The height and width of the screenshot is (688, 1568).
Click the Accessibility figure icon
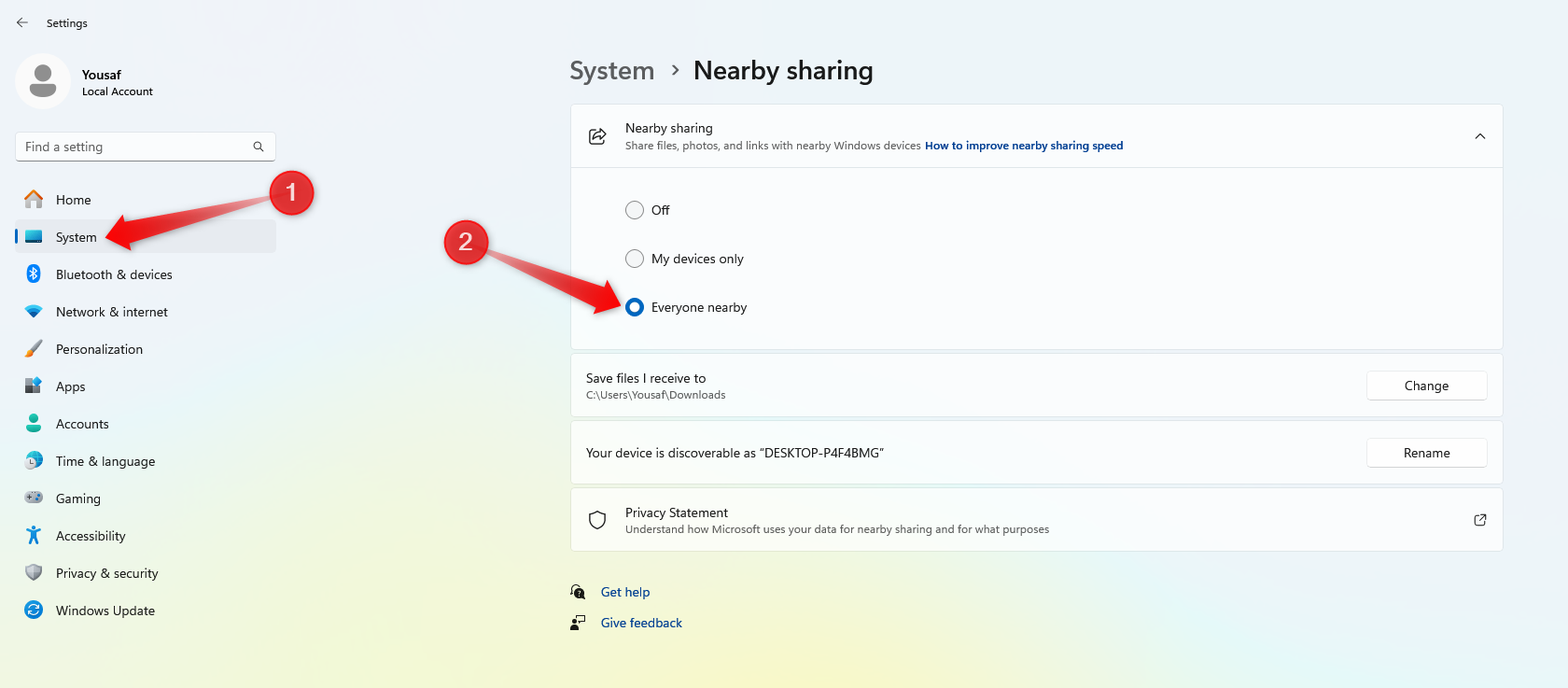pos(34,535)
